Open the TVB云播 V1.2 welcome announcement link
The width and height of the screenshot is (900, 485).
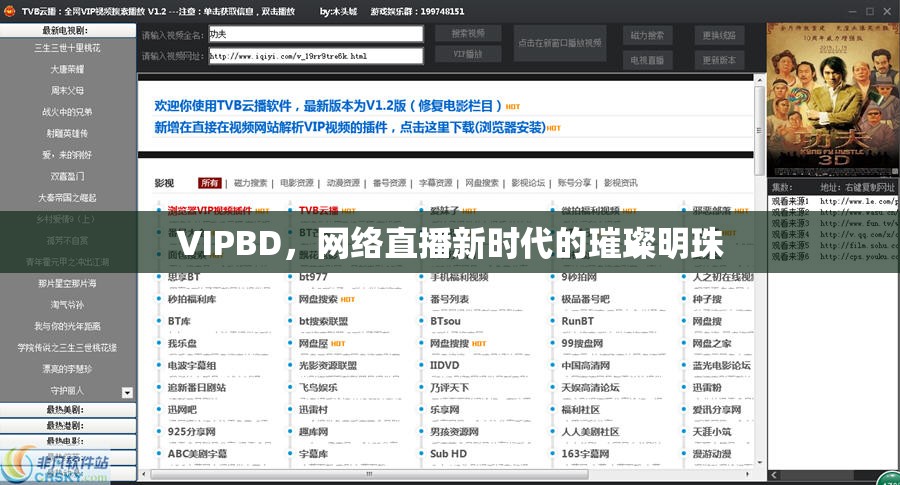pyautogui.click(x=328, y=106)
